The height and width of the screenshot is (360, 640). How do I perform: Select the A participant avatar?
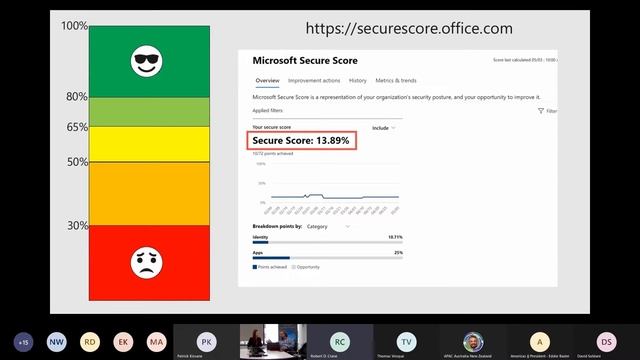tap(540, 342)
